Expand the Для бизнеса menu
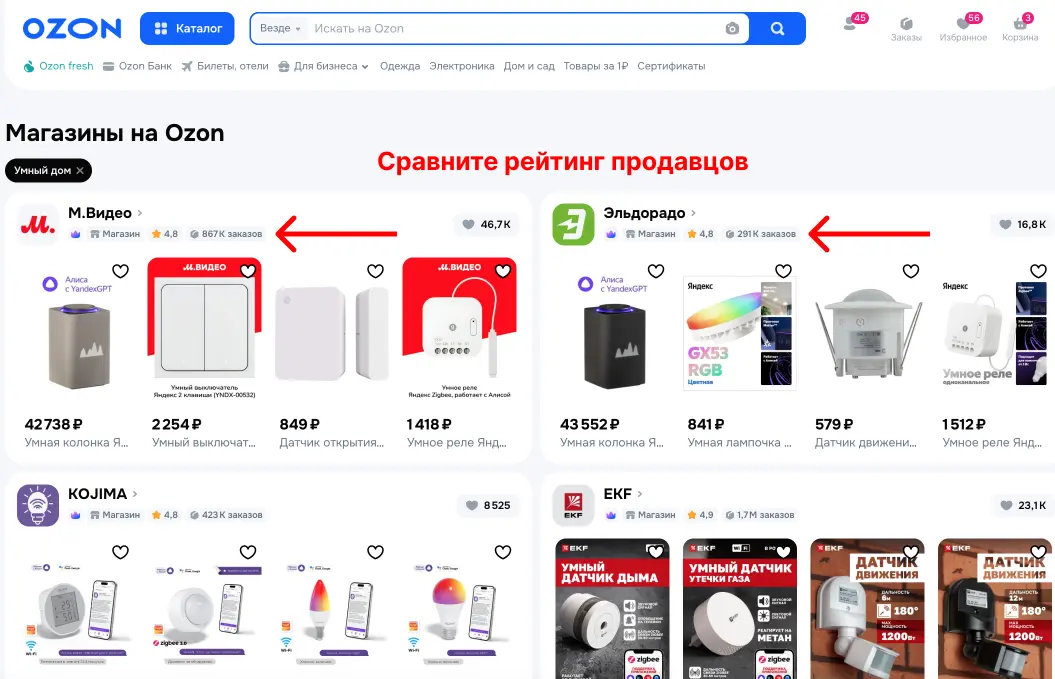This screenshot has width=1055, height=679. 324,66
